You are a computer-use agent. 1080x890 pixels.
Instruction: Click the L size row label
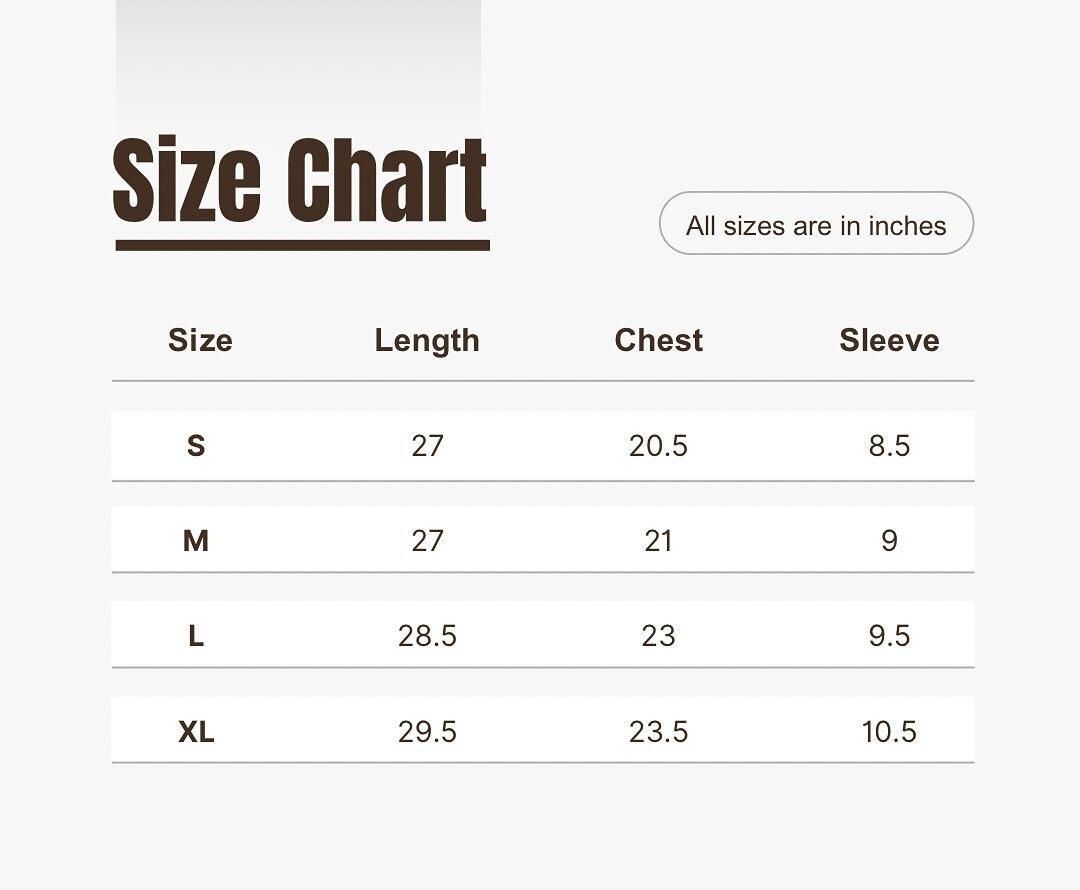coord(196,636)
